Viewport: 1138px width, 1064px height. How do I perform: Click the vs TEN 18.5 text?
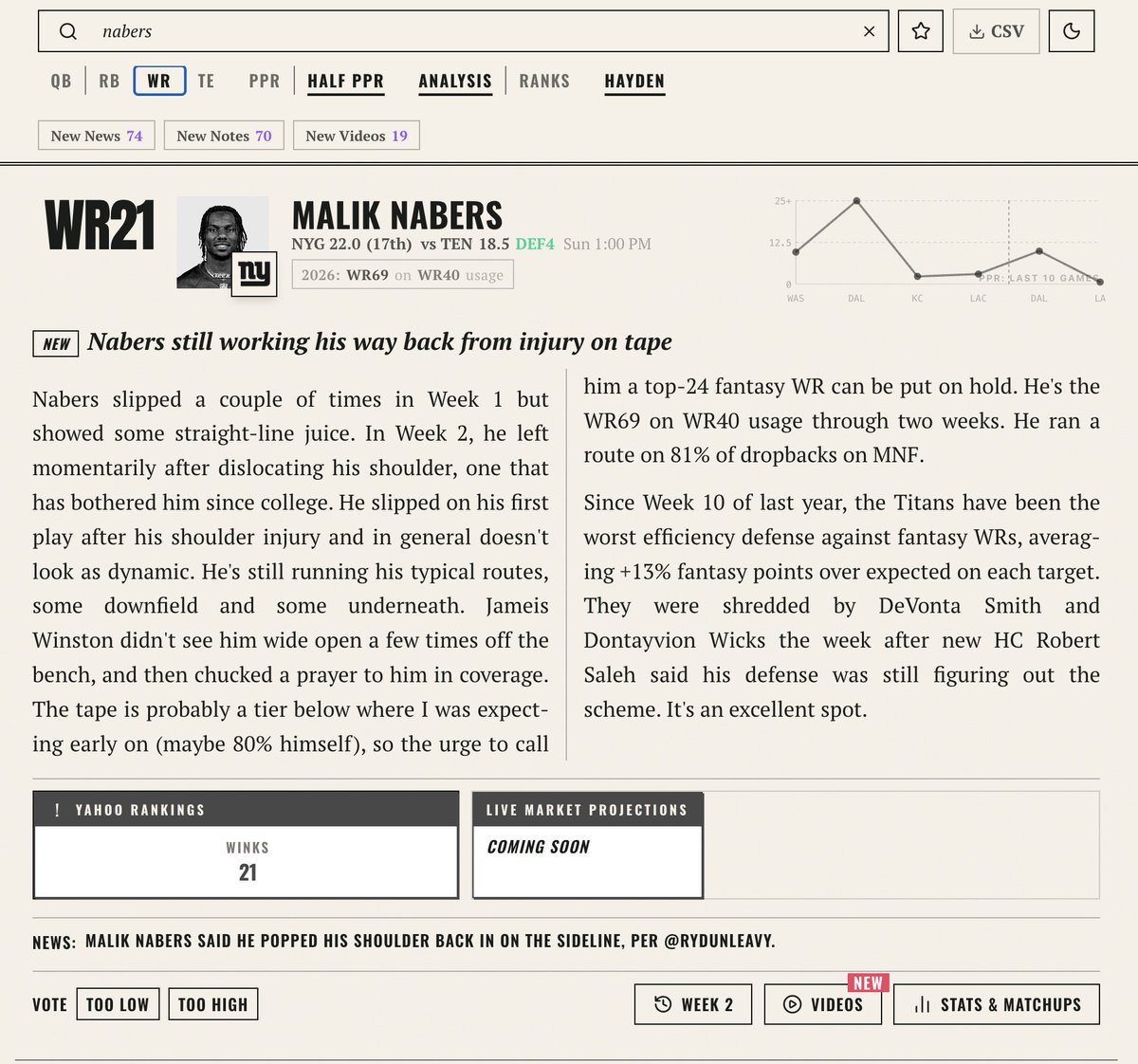(465, 244)
